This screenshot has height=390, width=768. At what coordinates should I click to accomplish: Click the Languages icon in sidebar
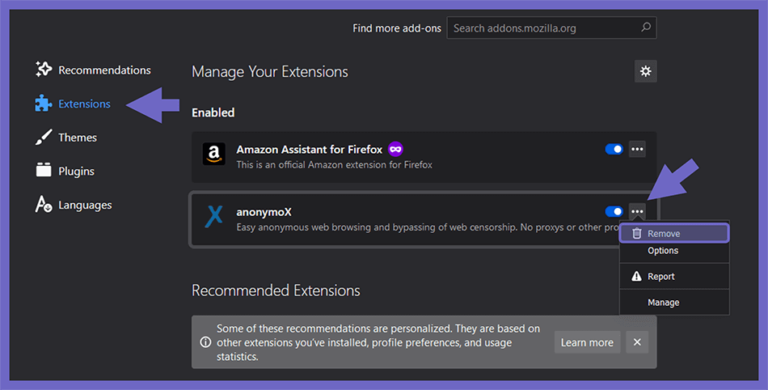(x=43, y=204)
